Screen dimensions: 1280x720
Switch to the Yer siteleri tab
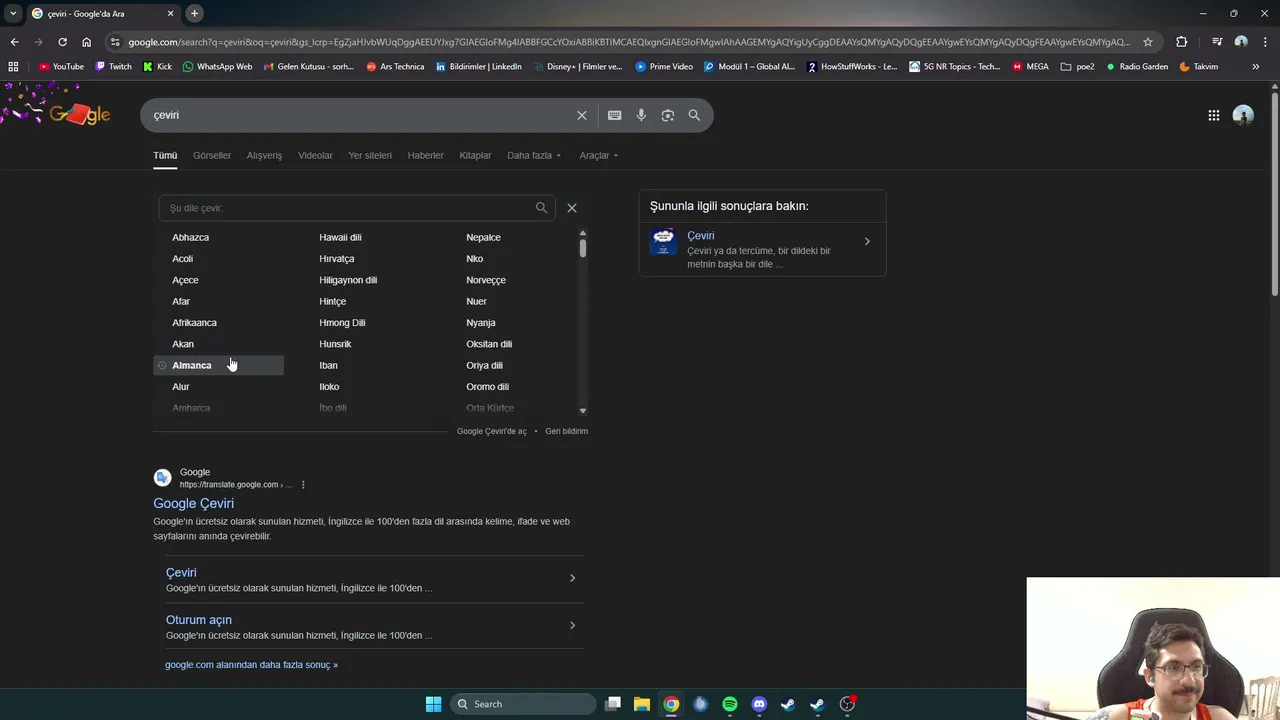370,155
